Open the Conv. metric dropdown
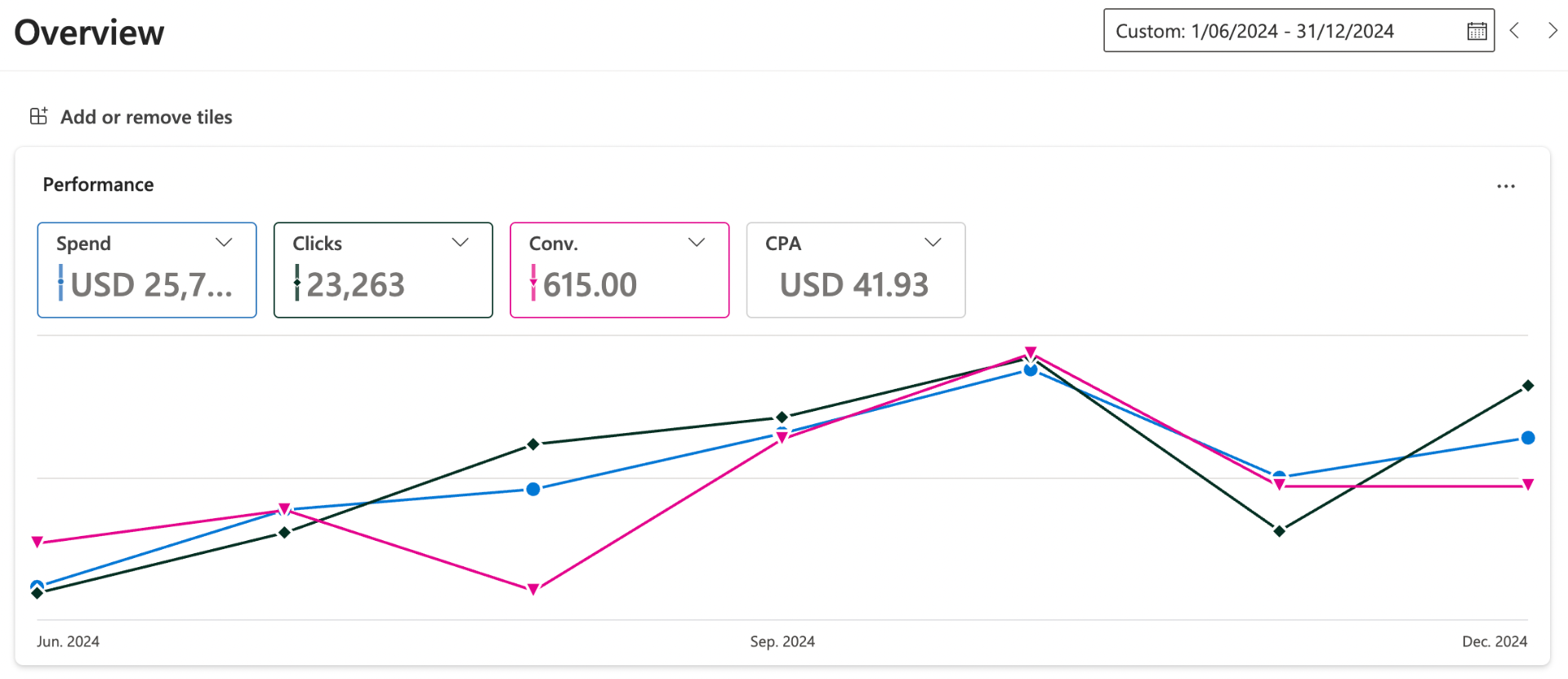 697,242
